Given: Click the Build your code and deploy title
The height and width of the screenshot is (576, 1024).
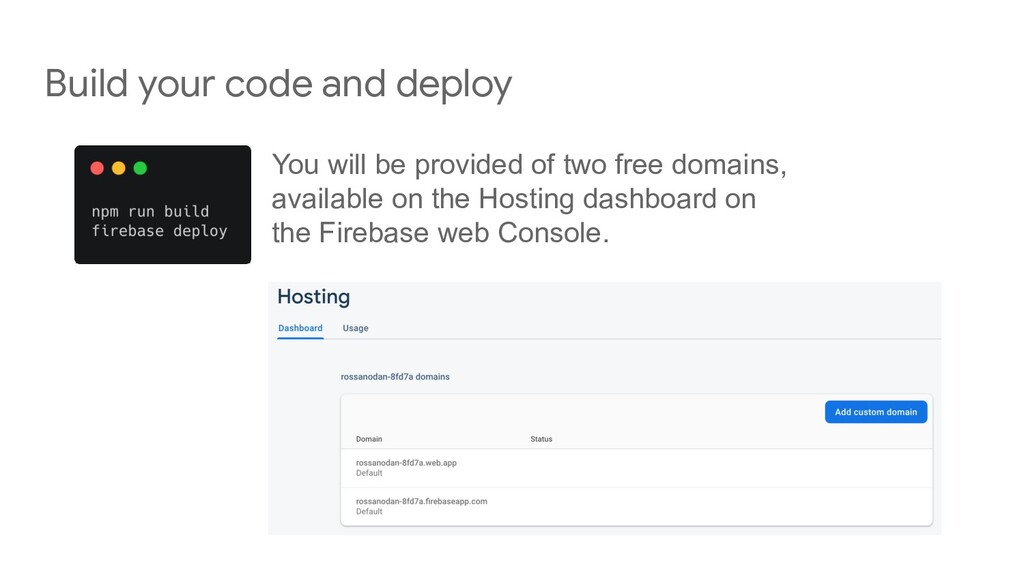Looking at the screenshot, I should point(278,85).
